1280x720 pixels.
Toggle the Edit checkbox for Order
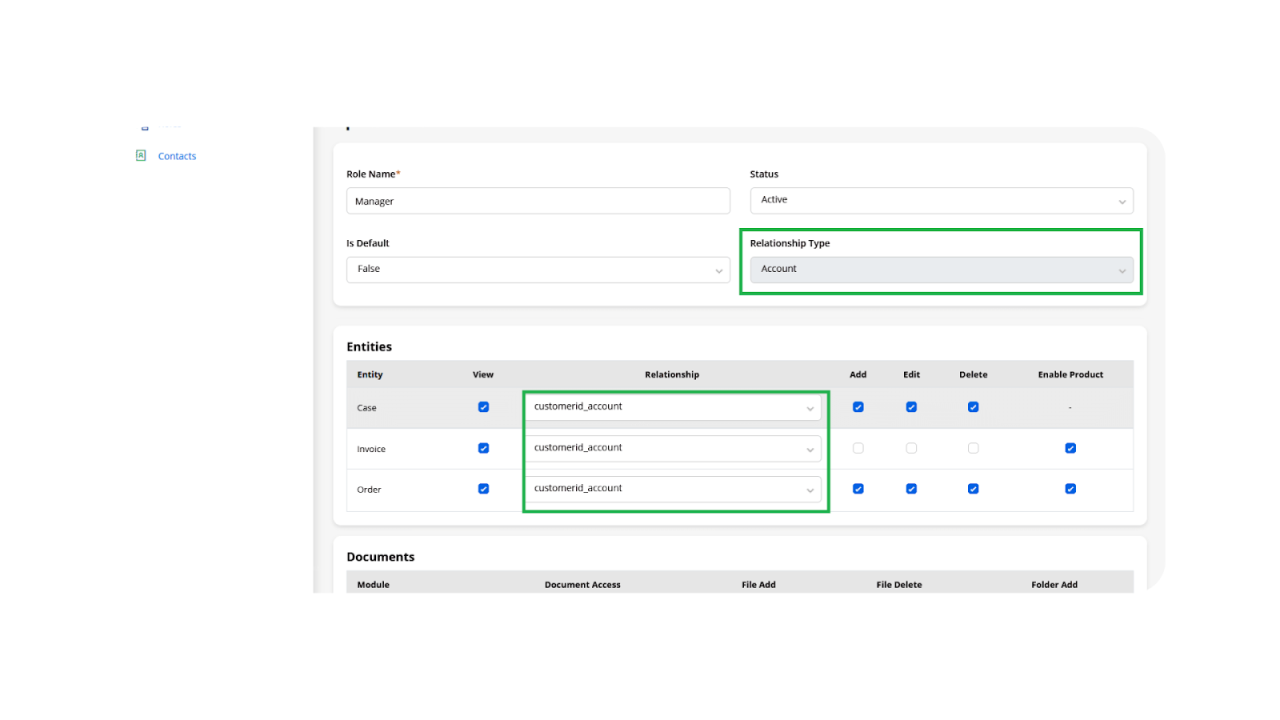pyautogui.click(x=911, y=489)
